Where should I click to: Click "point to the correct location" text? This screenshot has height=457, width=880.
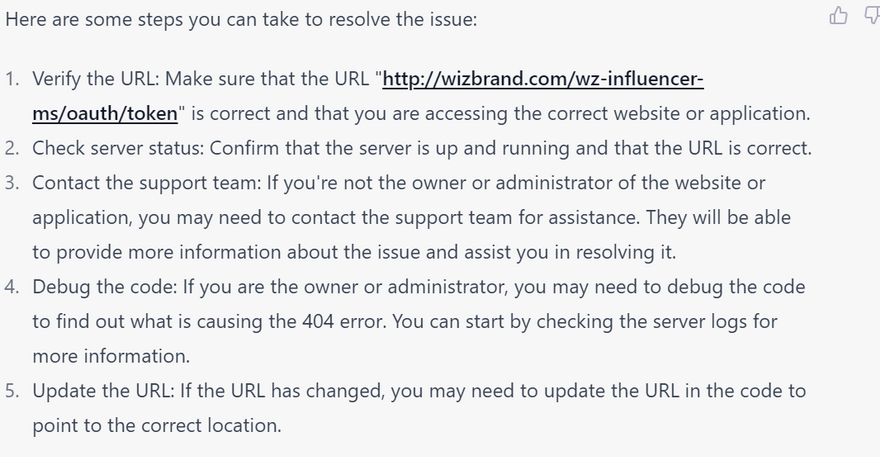156,426
